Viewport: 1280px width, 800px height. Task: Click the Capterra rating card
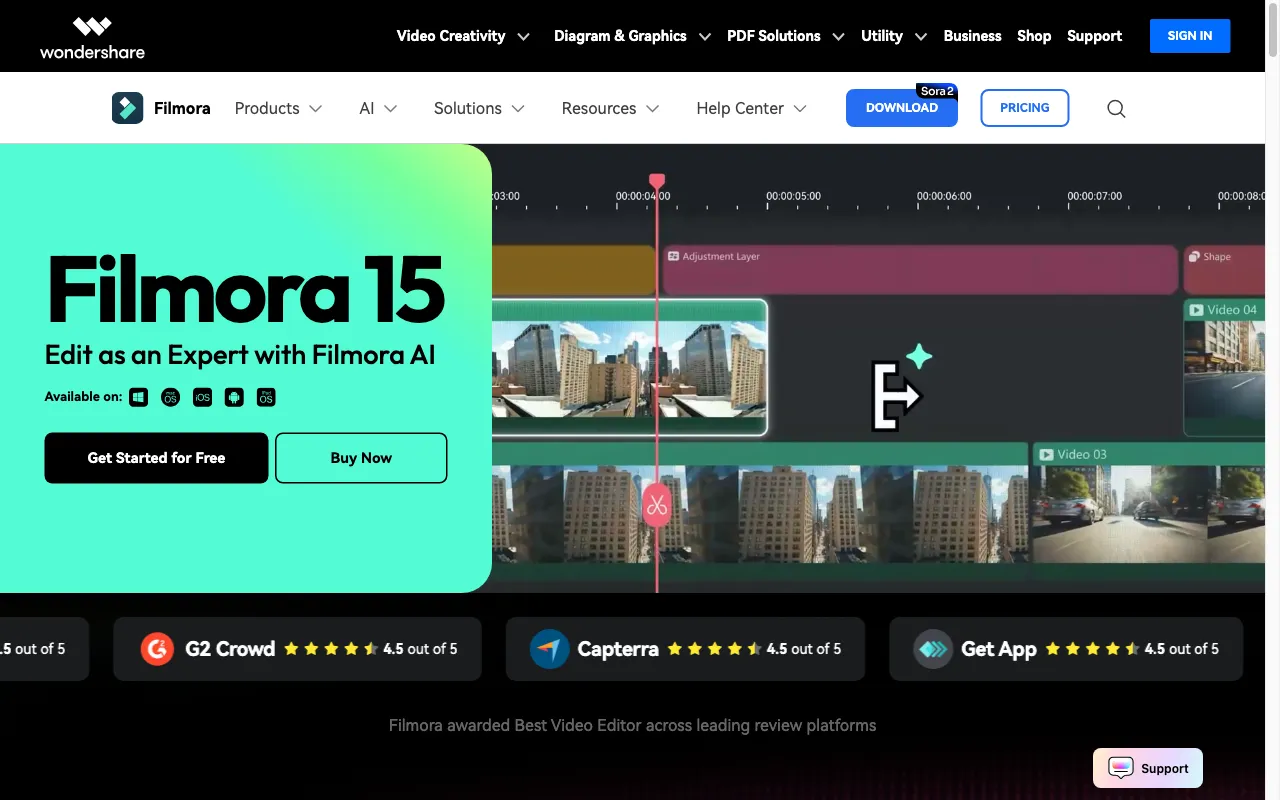tap(685, 649)
